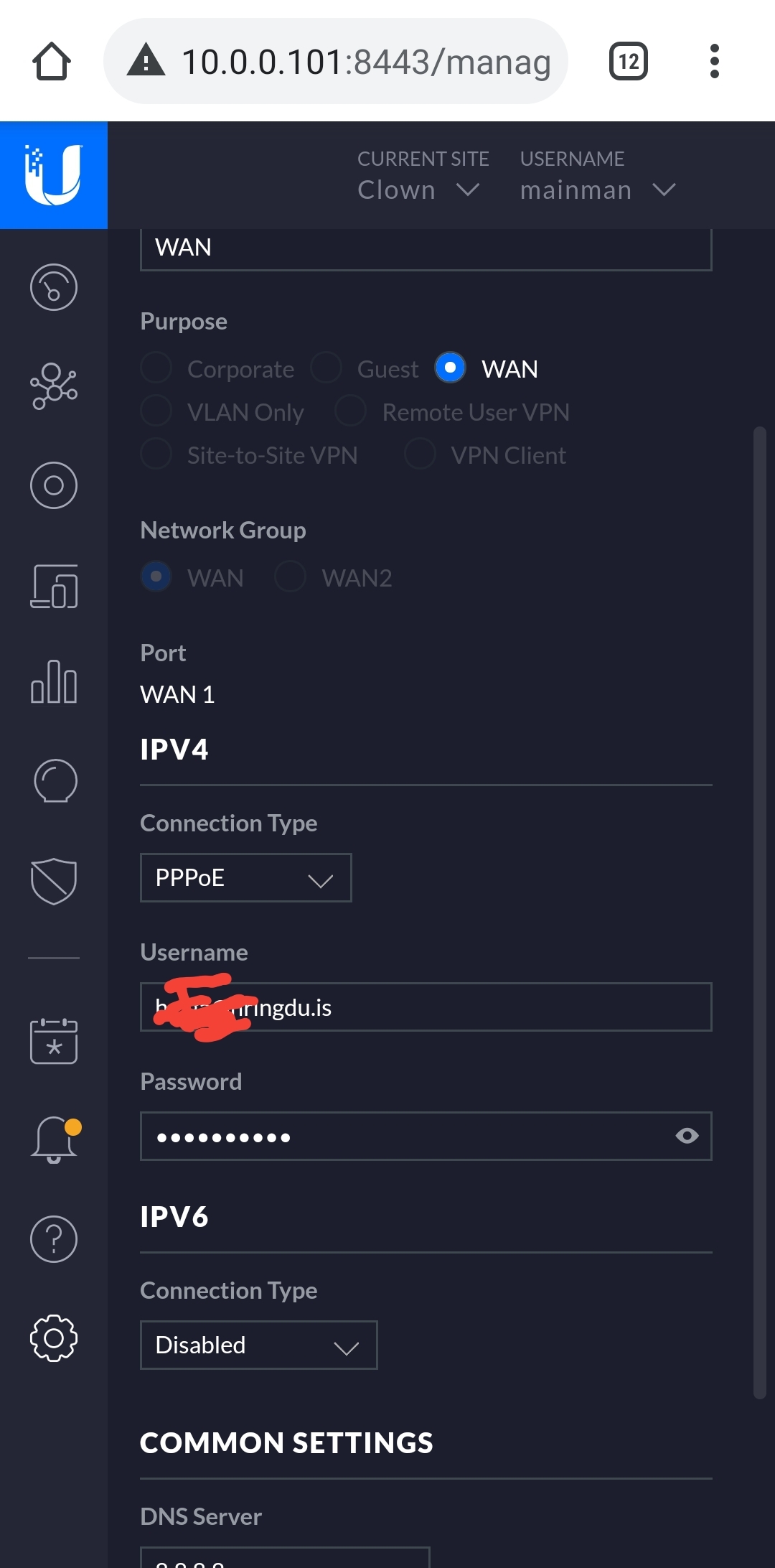Click the PPPoE Password input field
Screen dimensions: 775x1568
click(402, 1136)
